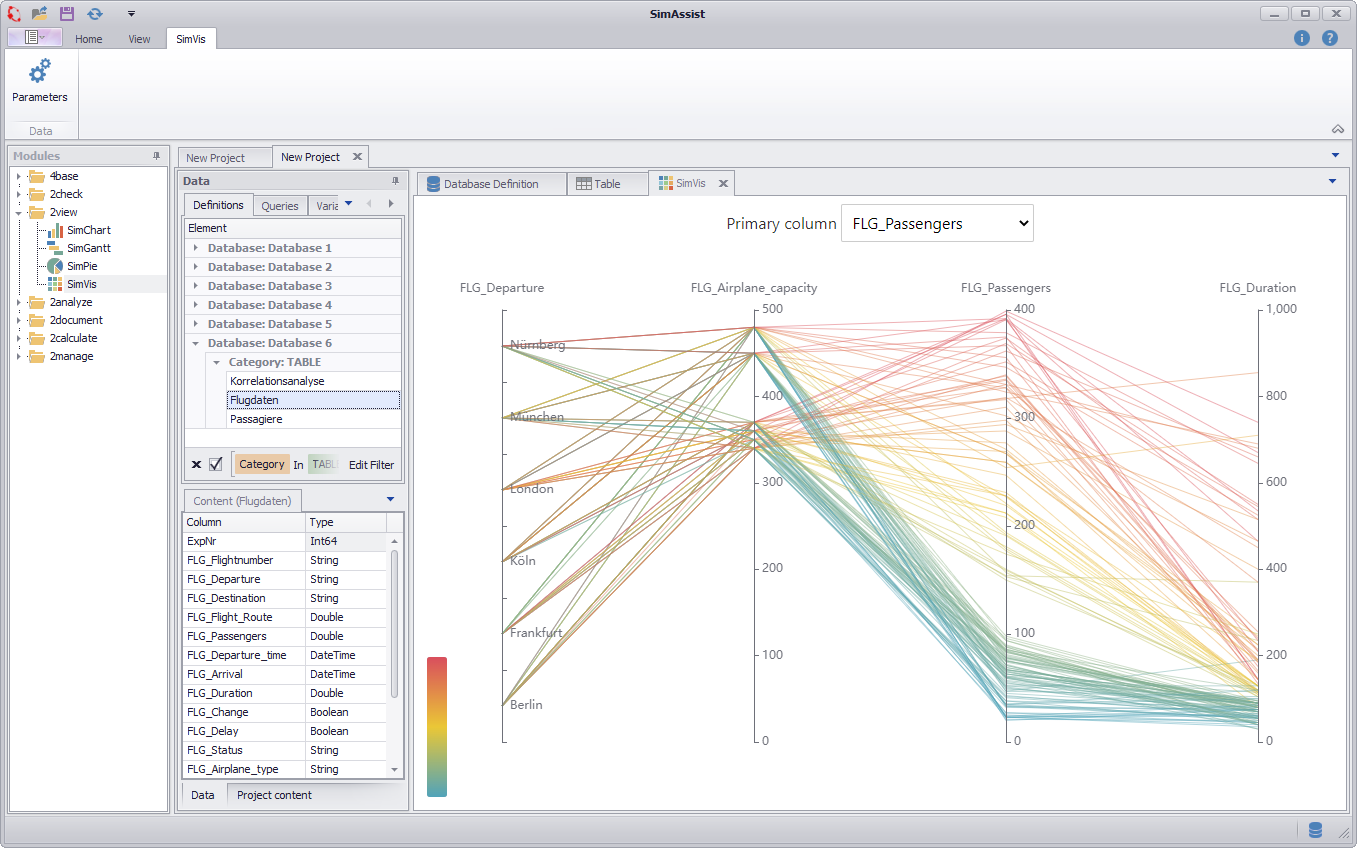
Task: Pin the Modules panel
Action: pos(156,156)
